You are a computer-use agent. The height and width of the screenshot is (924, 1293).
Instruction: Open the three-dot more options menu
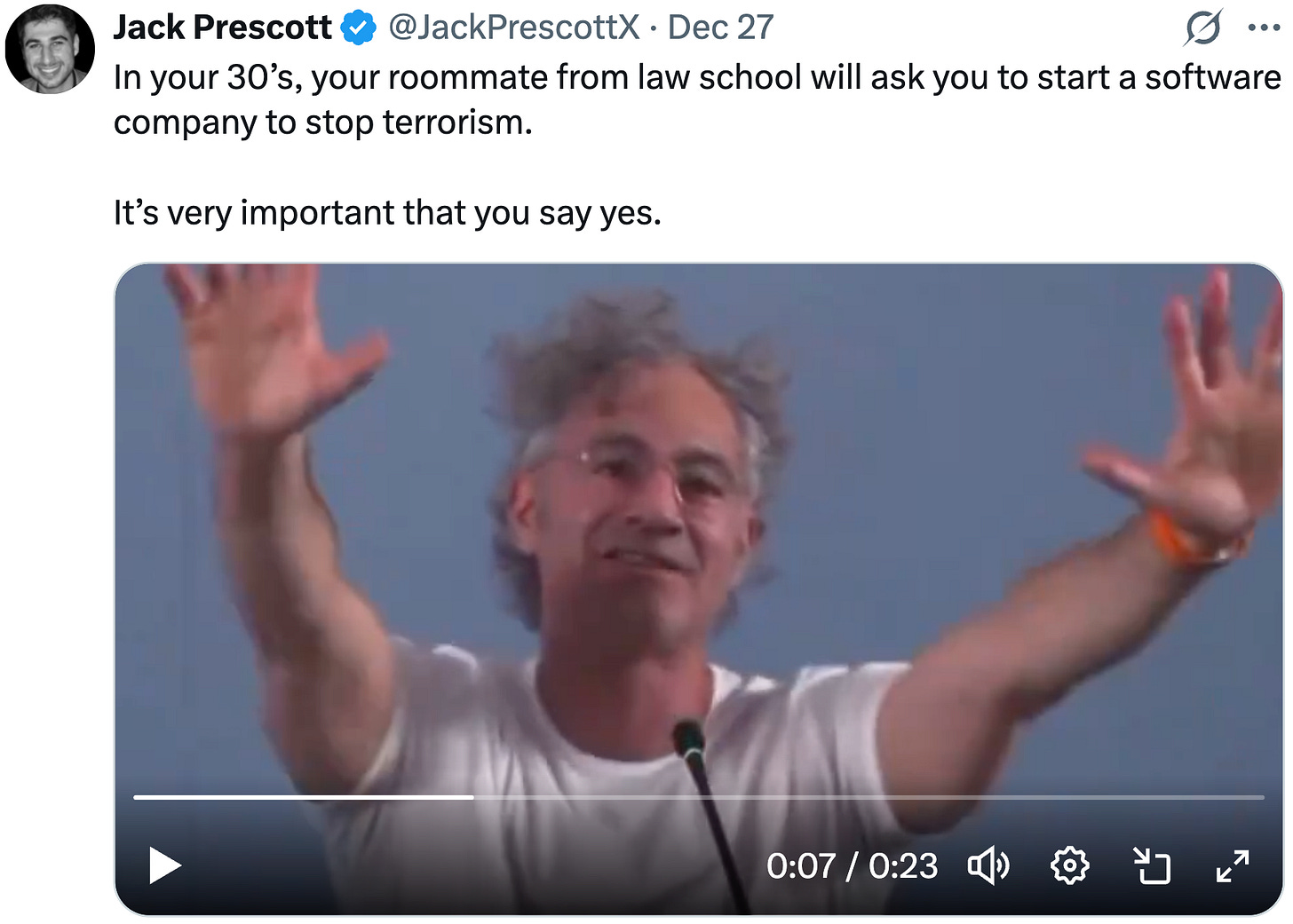click(x=1264, y=28)
